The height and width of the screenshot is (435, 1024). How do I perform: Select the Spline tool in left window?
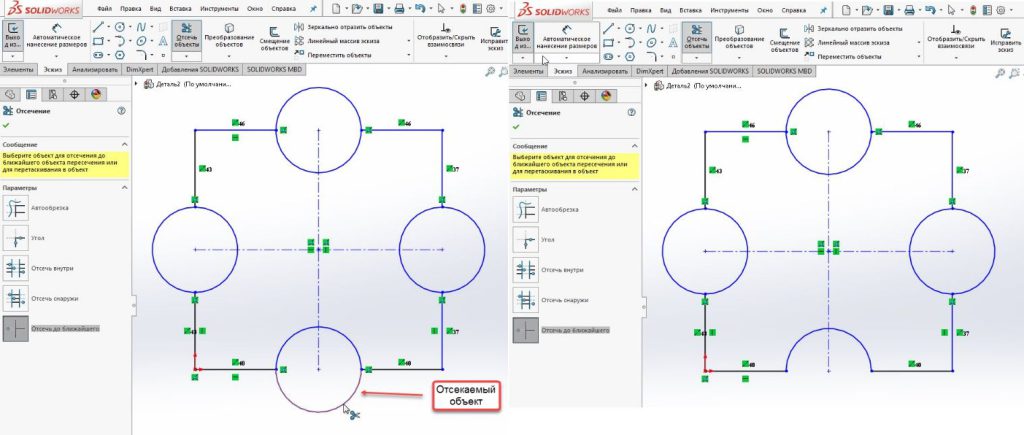coord(141,27)
